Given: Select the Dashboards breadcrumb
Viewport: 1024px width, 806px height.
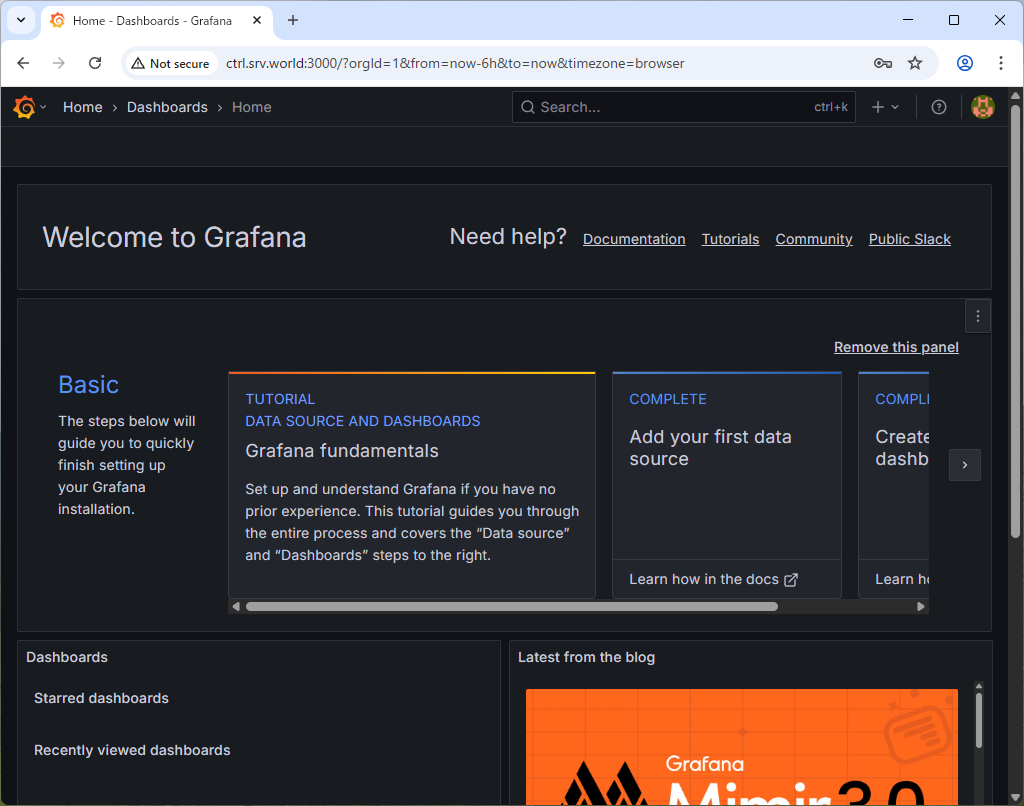Looking at the screenshot, I should pos(167,107).
